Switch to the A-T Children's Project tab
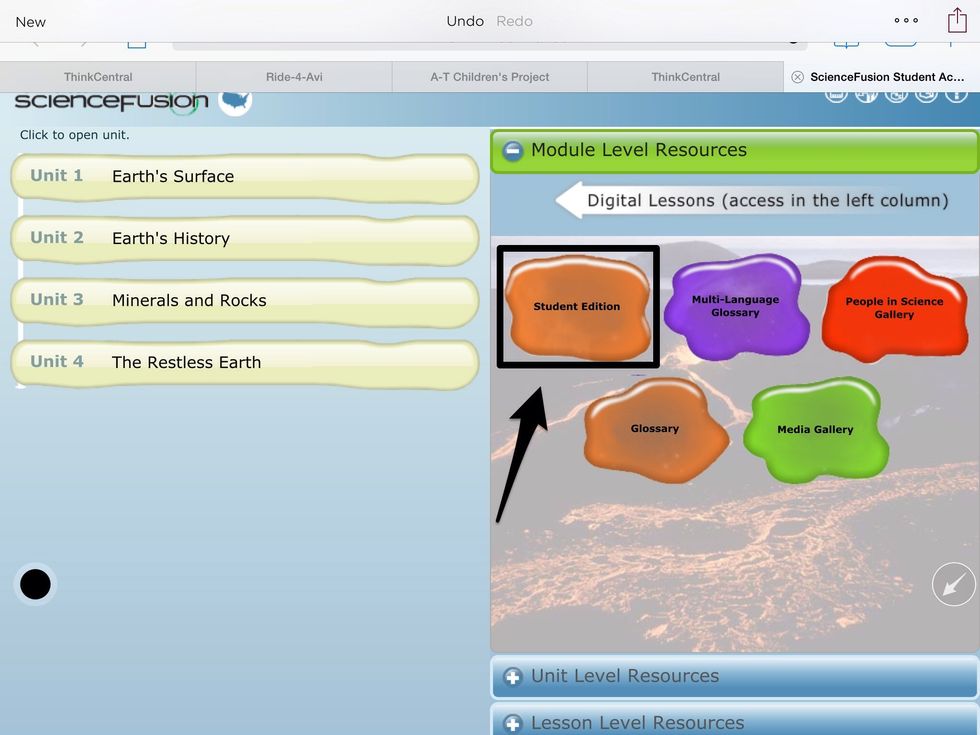The image size is (980, 735). coord(489,76)
